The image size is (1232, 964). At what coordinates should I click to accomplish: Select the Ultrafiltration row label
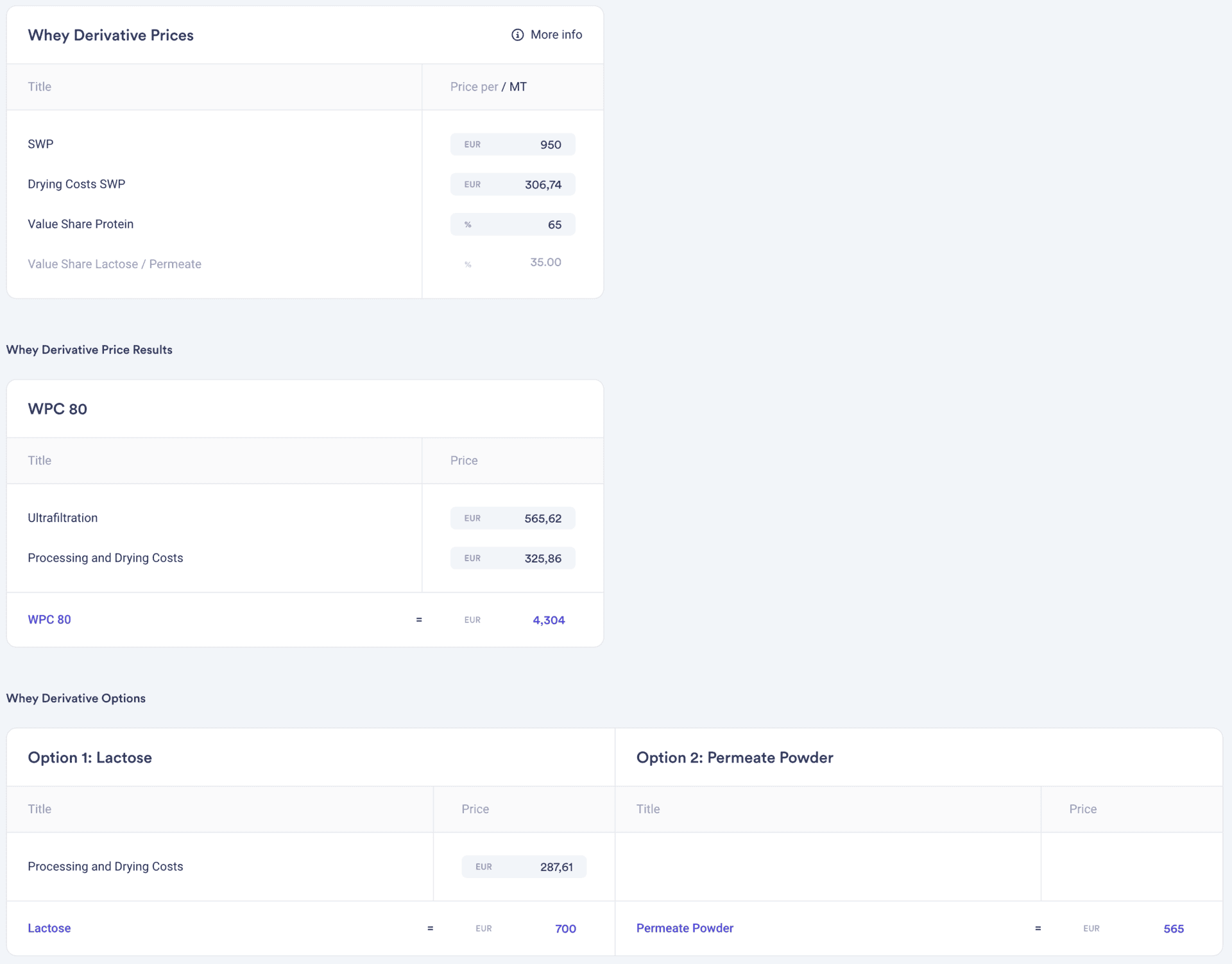click(x=63, y=518)
